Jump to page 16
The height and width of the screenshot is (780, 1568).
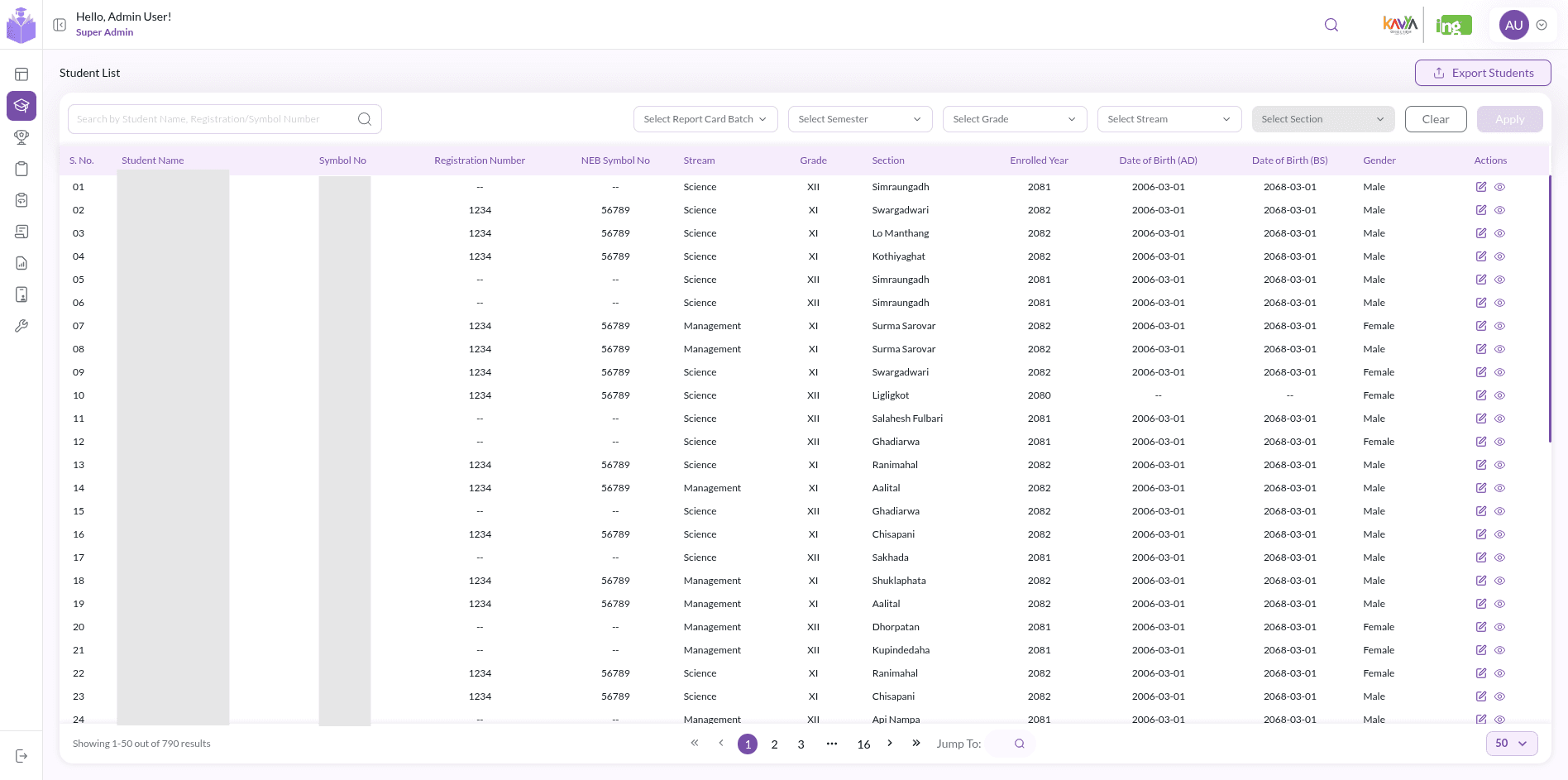863,744
